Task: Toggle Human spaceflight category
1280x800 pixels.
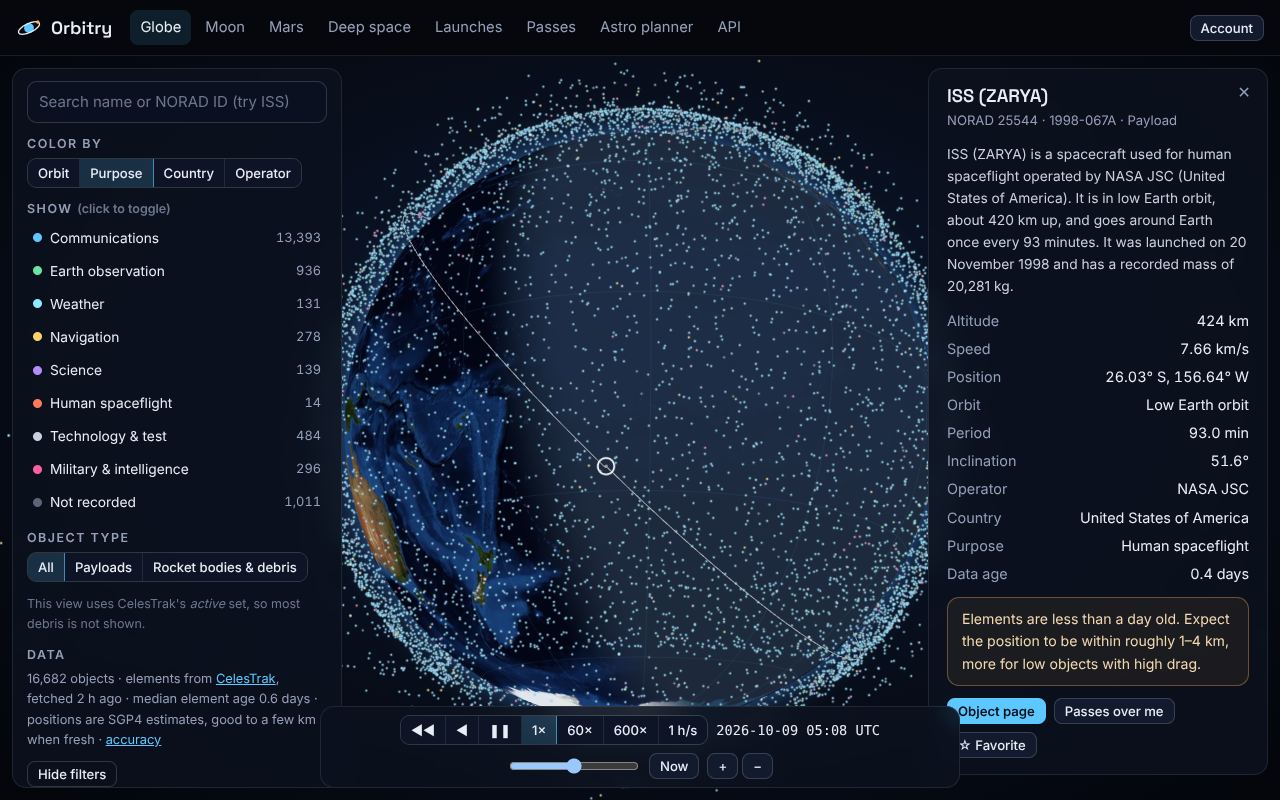Action: tap(176, 403)
